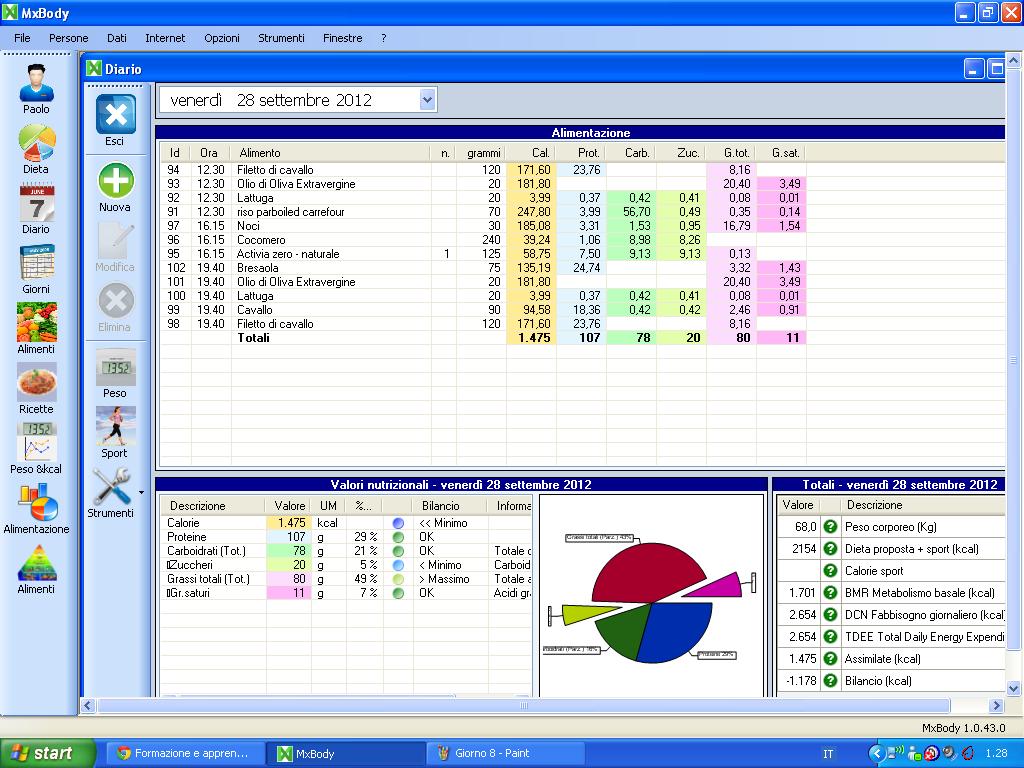This screenshot has height=768, width=1024.
Task: Open Peso & kcal chart icon
Action: point(37,442)
